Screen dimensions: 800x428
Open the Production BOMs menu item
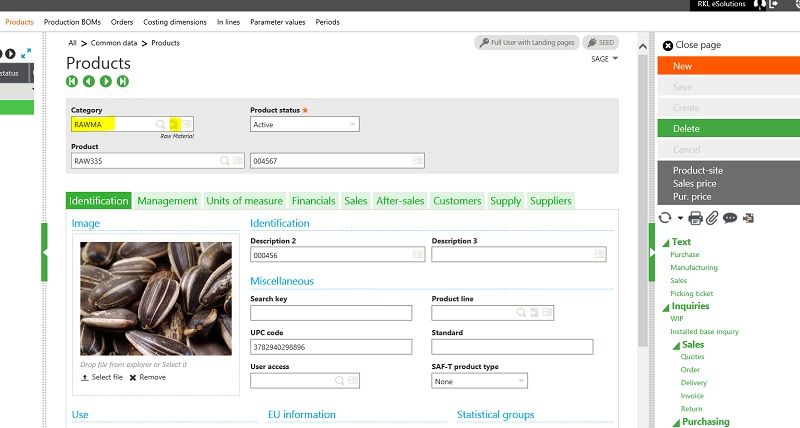[x=72, y=21]
